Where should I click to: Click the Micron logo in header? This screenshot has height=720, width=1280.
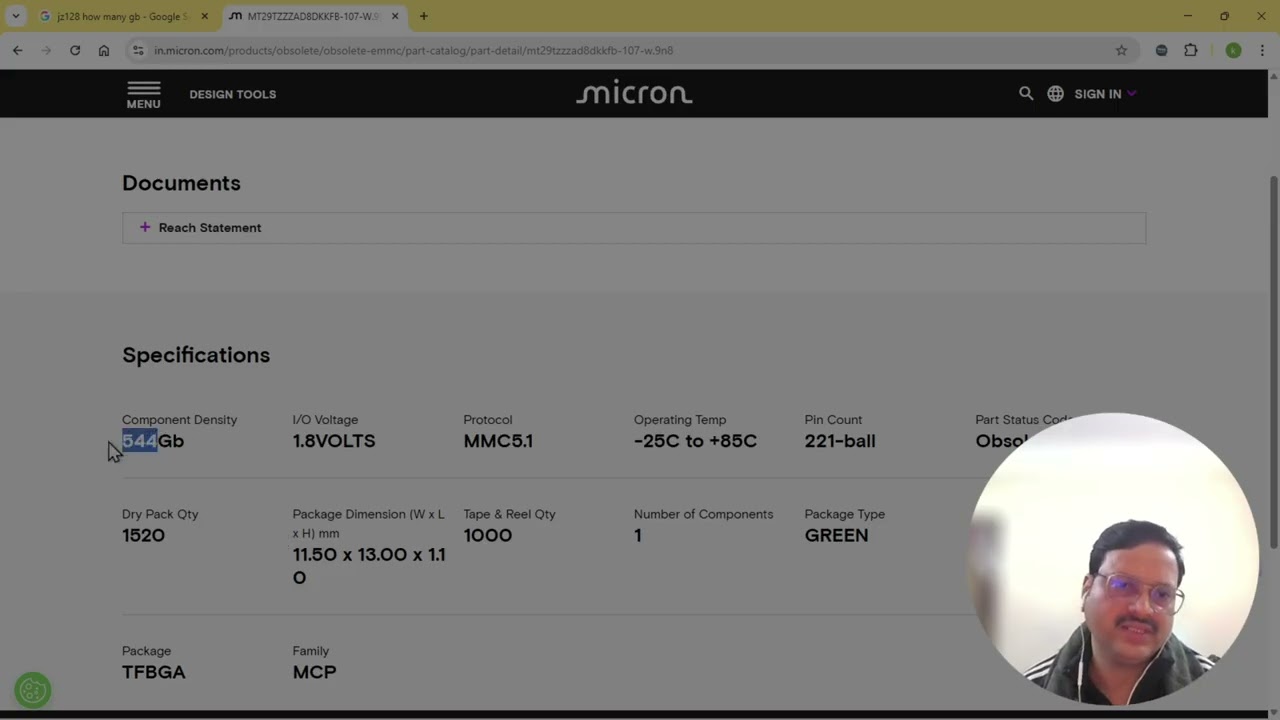(x=634, y=93)
